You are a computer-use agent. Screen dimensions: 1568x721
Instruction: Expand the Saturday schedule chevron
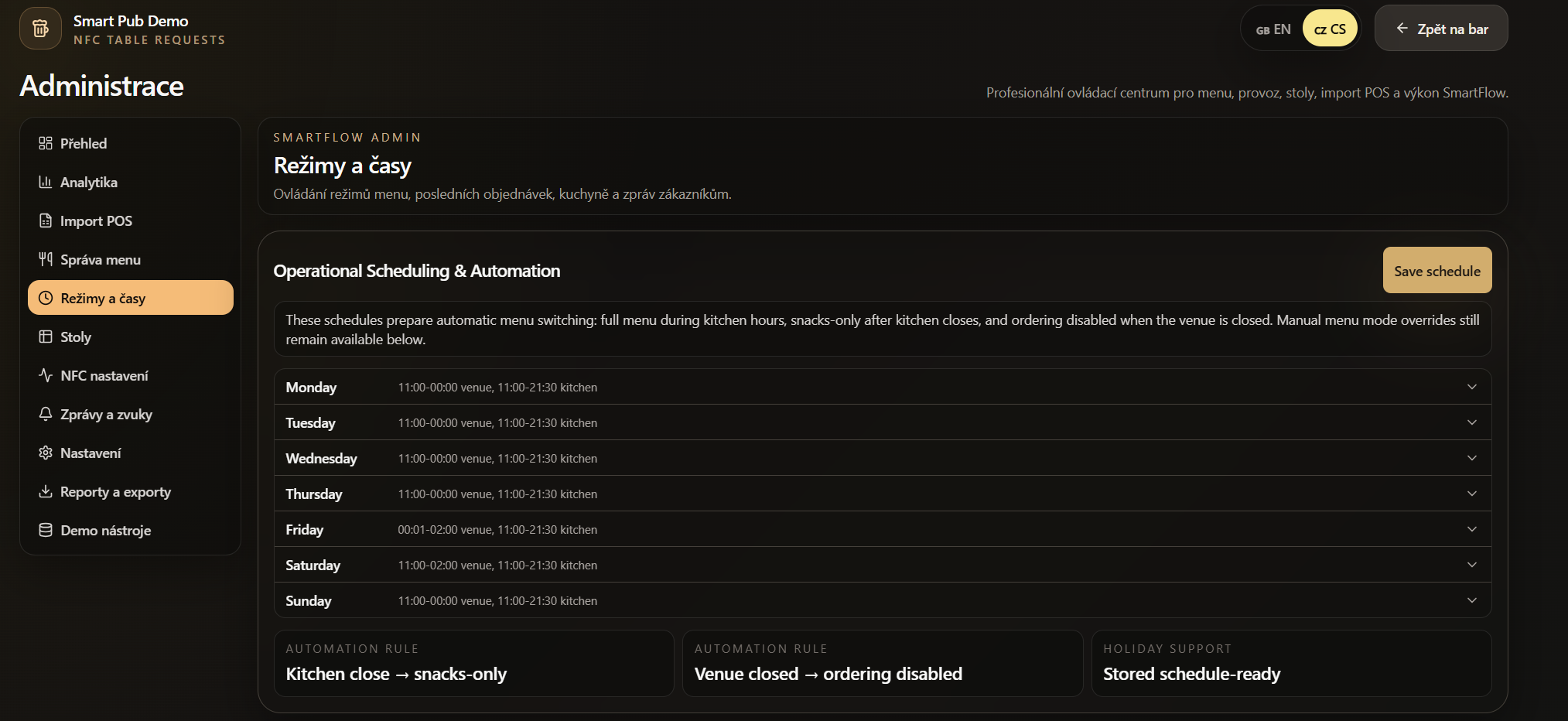coord(1472,565)
